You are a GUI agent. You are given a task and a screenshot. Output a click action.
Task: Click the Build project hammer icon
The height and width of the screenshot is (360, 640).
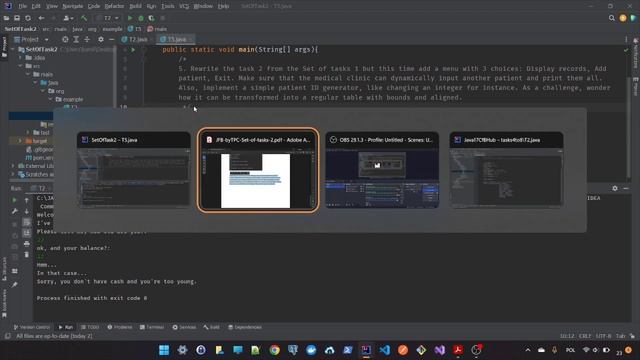click(x=84, y=18)
